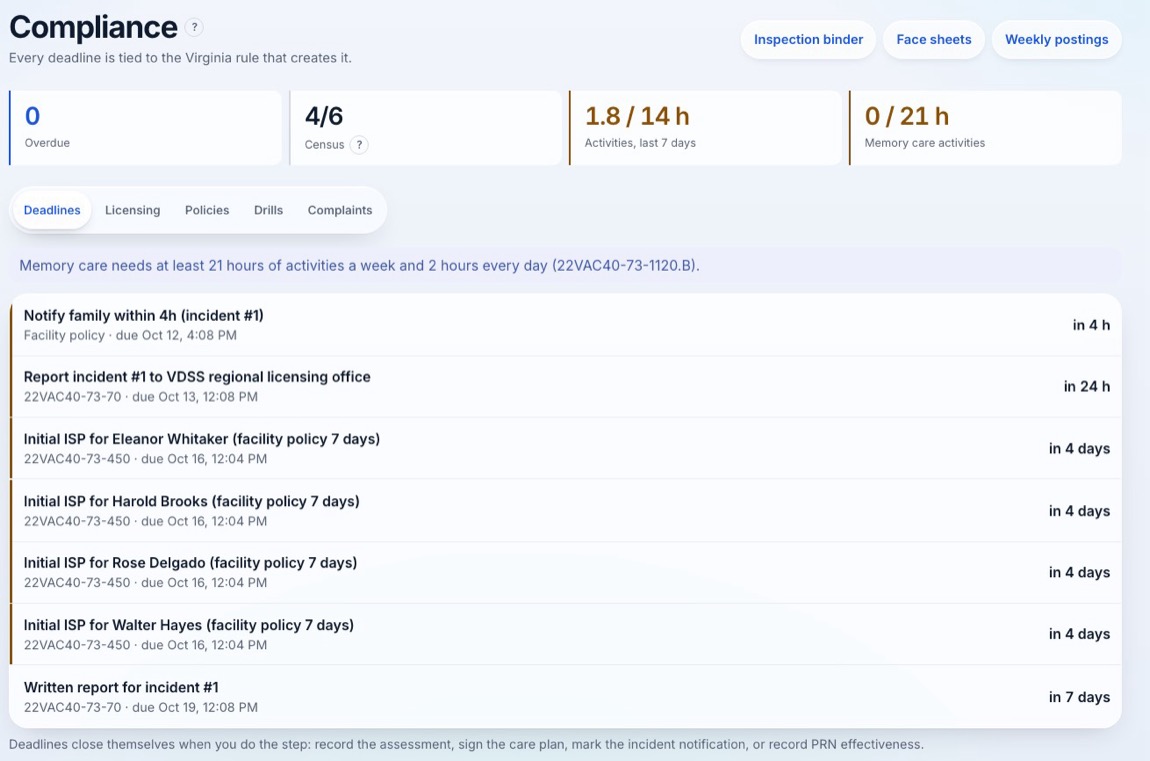Viewport: 1150px width, 761px height.
Task: Select the Deadlines tab
Action: [x=52, y=210]
